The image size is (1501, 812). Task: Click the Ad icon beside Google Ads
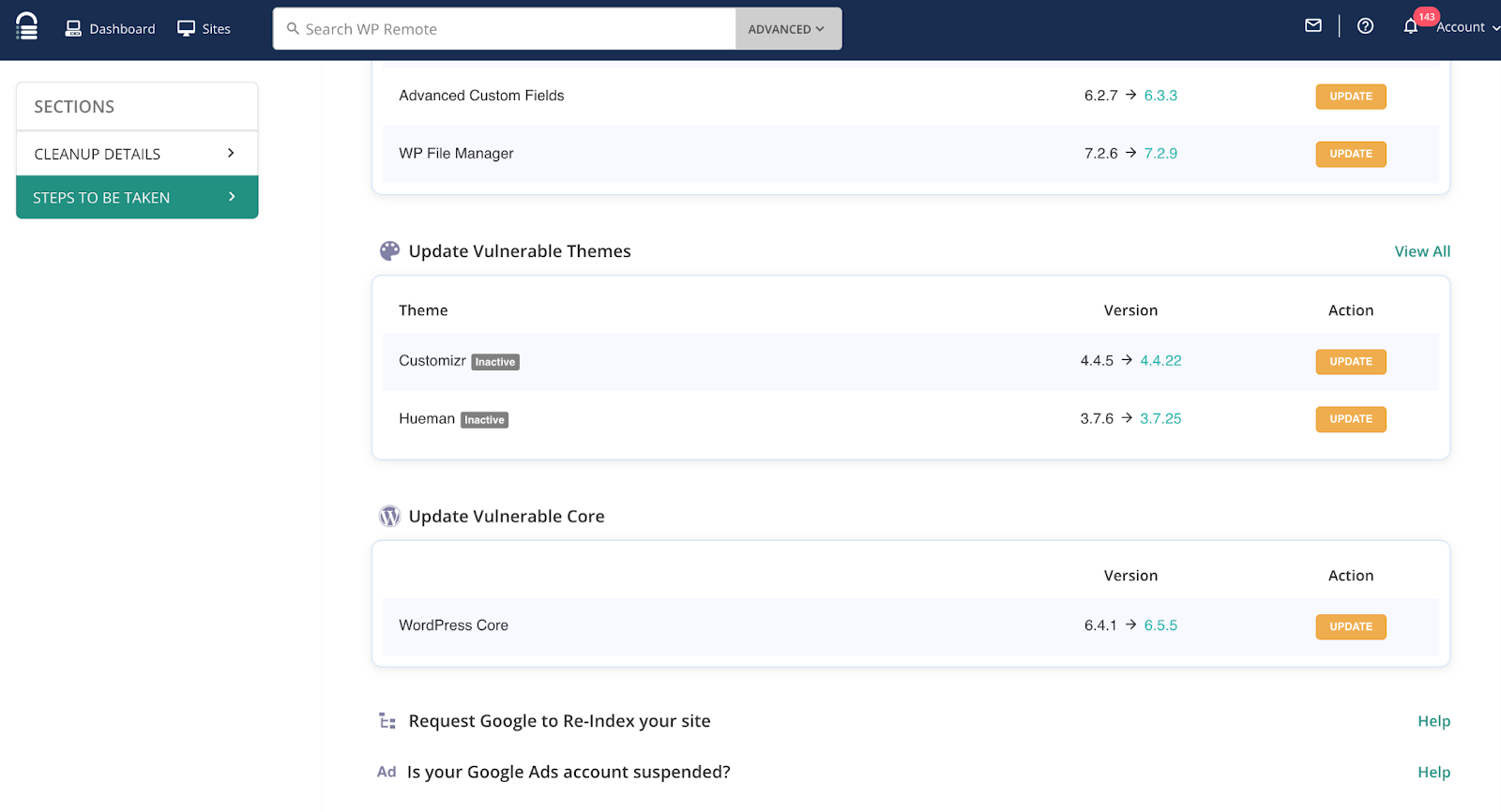387,772
